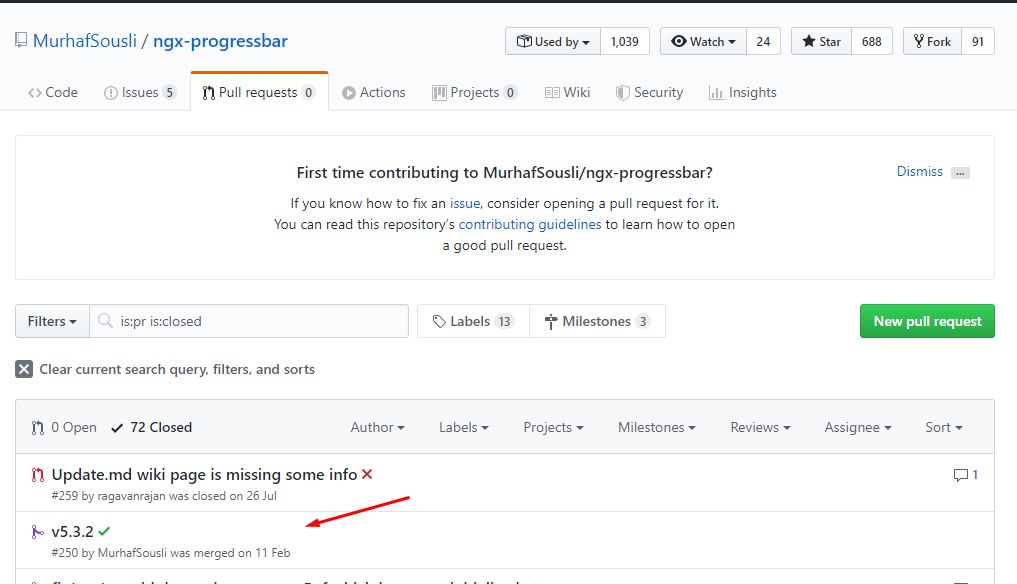This screenshot has height=584, width=1017.
Task: Click the red closed pull request icon
Action: (x=38, y=475)
